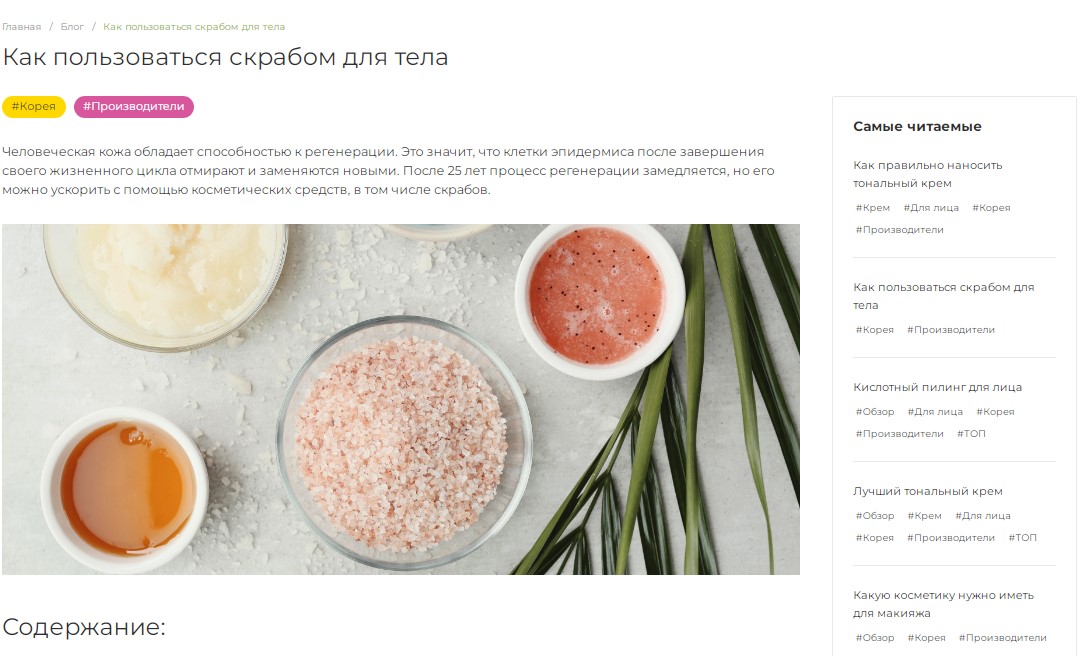Click the Содержание heading
Image resolution: width=1085 pixels, height=656 pixels.
point(84,627)
